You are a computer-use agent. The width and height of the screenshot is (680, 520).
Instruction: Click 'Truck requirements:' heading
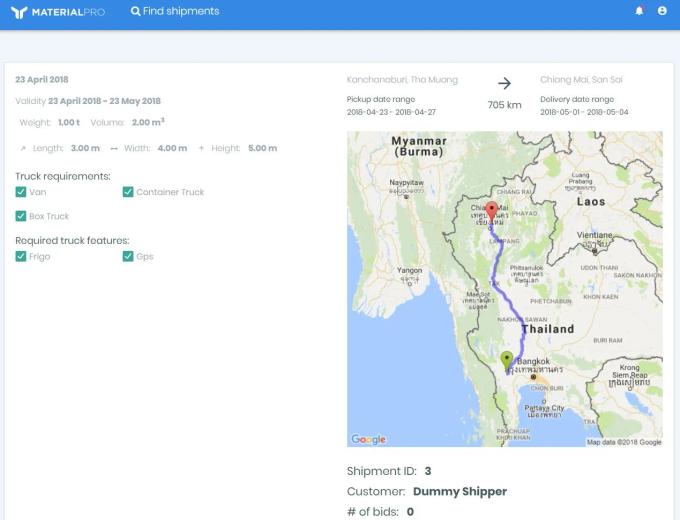(63, 176)
